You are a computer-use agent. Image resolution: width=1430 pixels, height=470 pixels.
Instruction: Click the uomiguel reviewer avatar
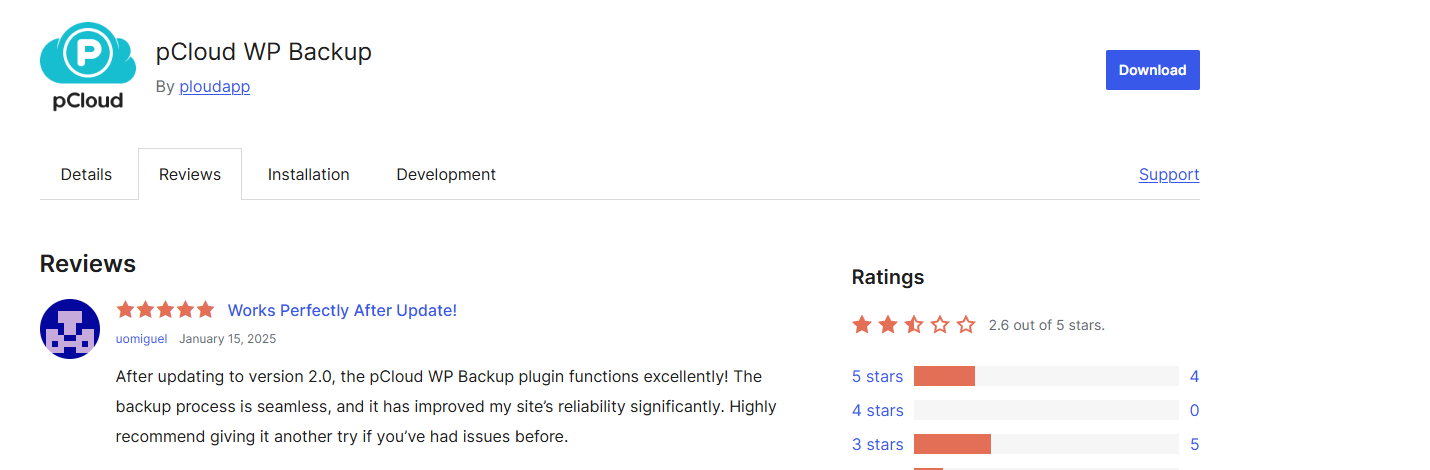pyautogui.click(x=70, y=329)
